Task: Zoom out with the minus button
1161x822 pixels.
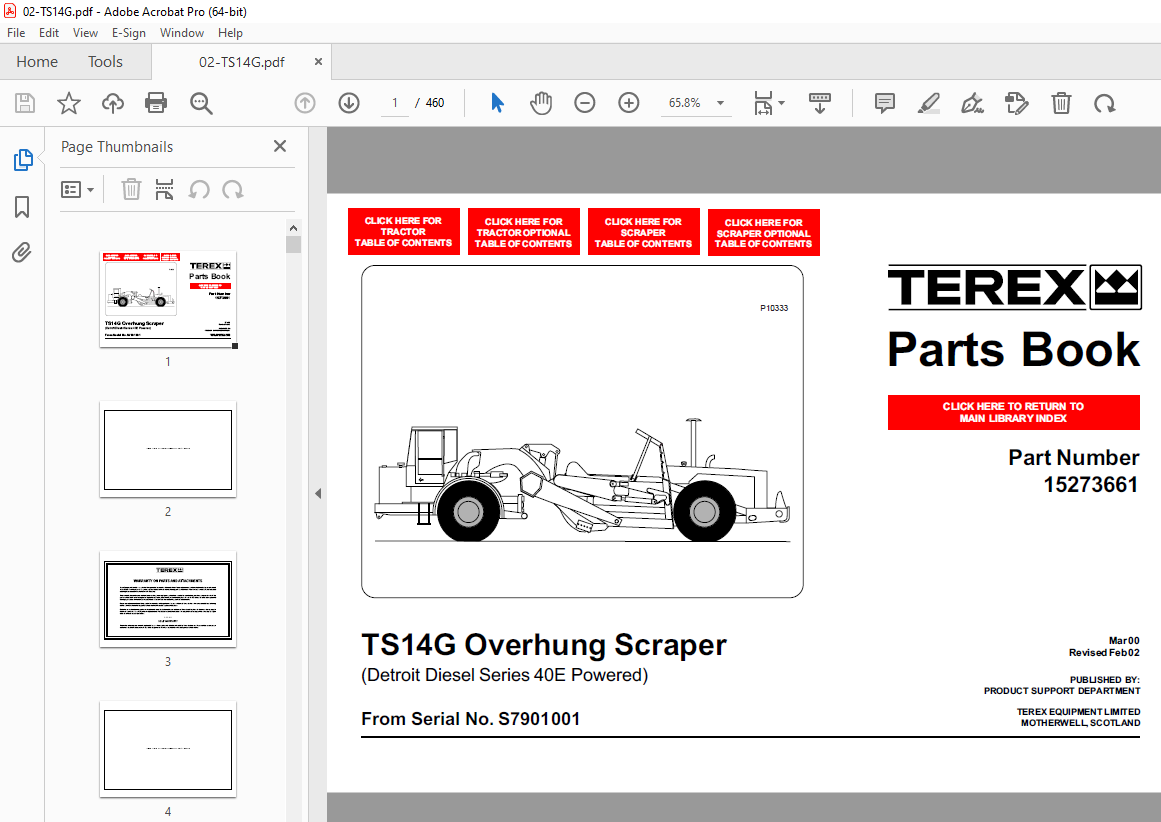Action: (x=585, y=103)
